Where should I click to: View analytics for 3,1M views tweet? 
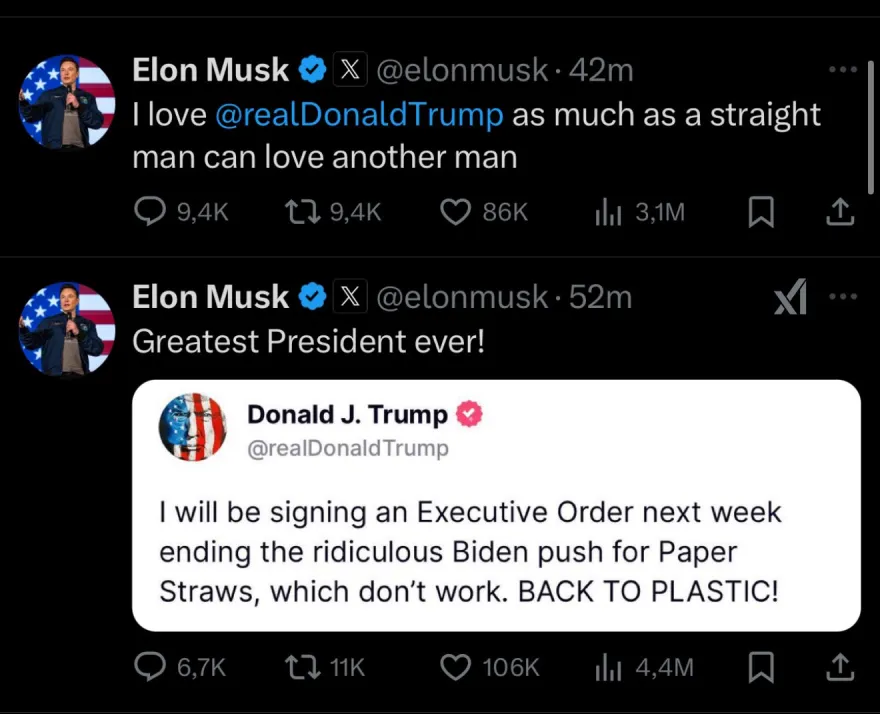[608, 211]
